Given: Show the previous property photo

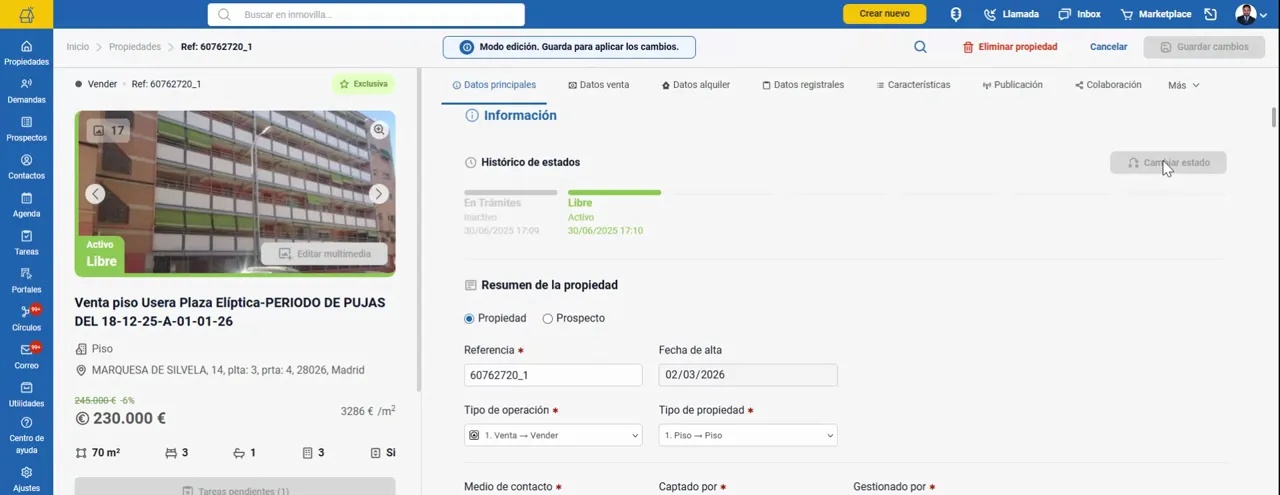Looking at the screenshot, I should point(94,194).
